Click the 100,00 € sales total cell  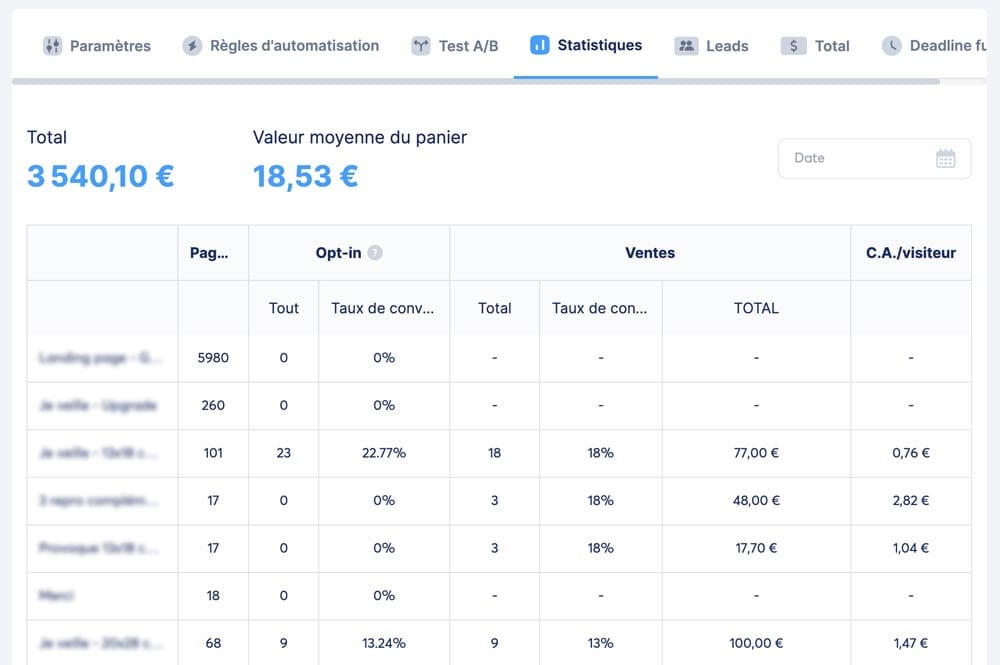(x=755, y=643)
